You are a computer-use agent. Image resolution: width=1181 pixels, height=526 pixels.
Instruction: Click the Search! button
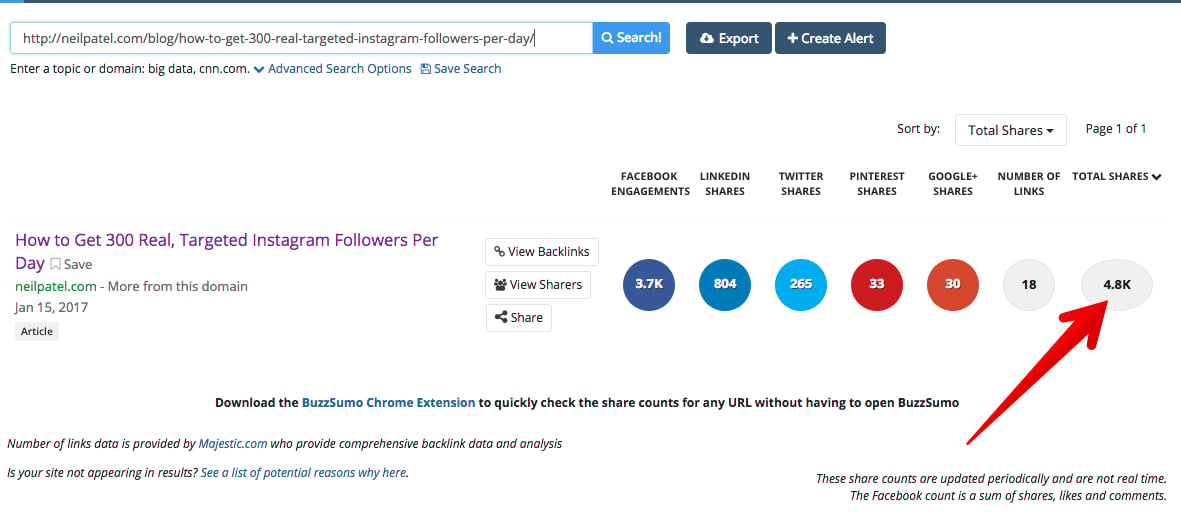(x=631, y=38)
